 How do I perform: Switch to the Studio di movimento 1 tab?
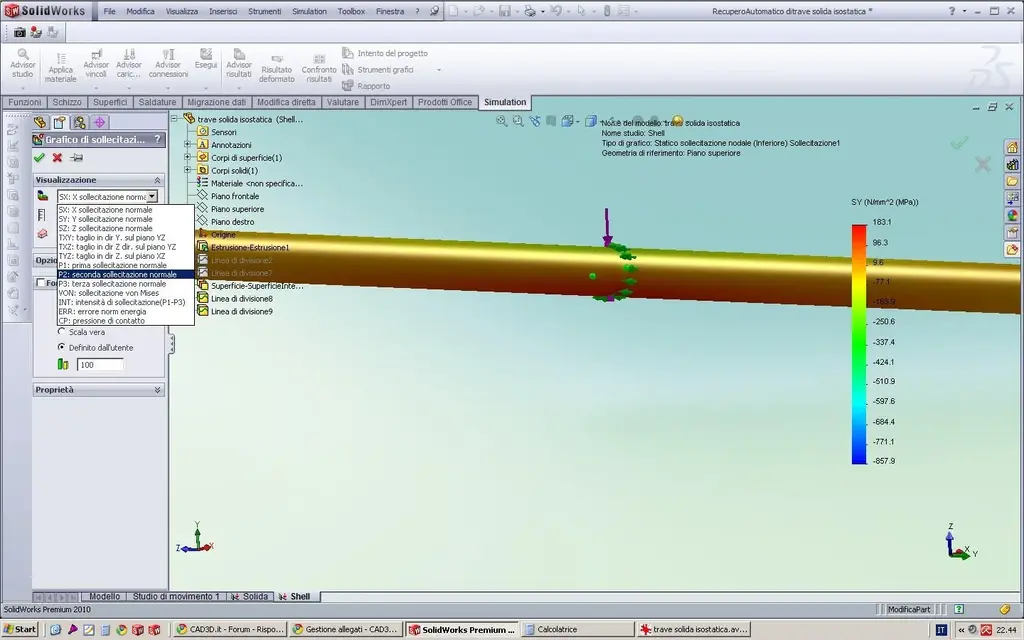click(x=176, y=596)
